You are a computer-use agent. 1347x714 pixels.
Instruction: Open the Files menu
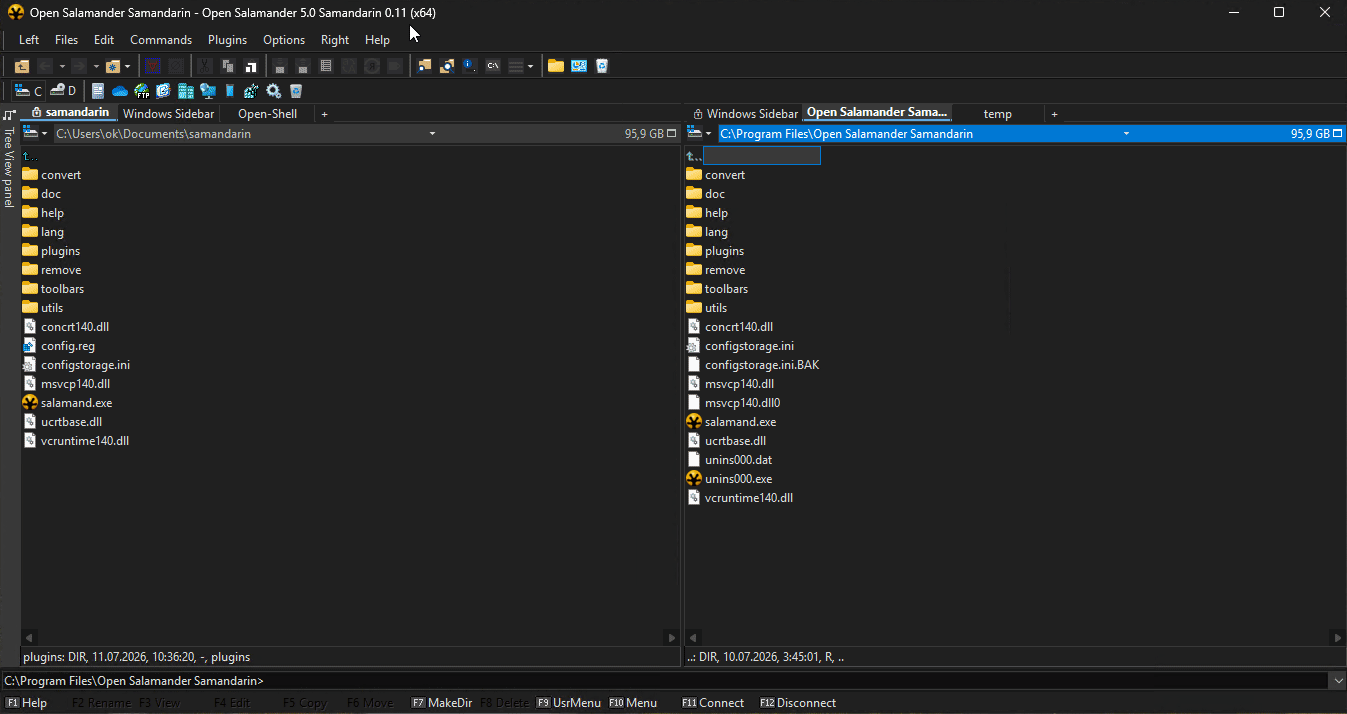coord(66,40)
